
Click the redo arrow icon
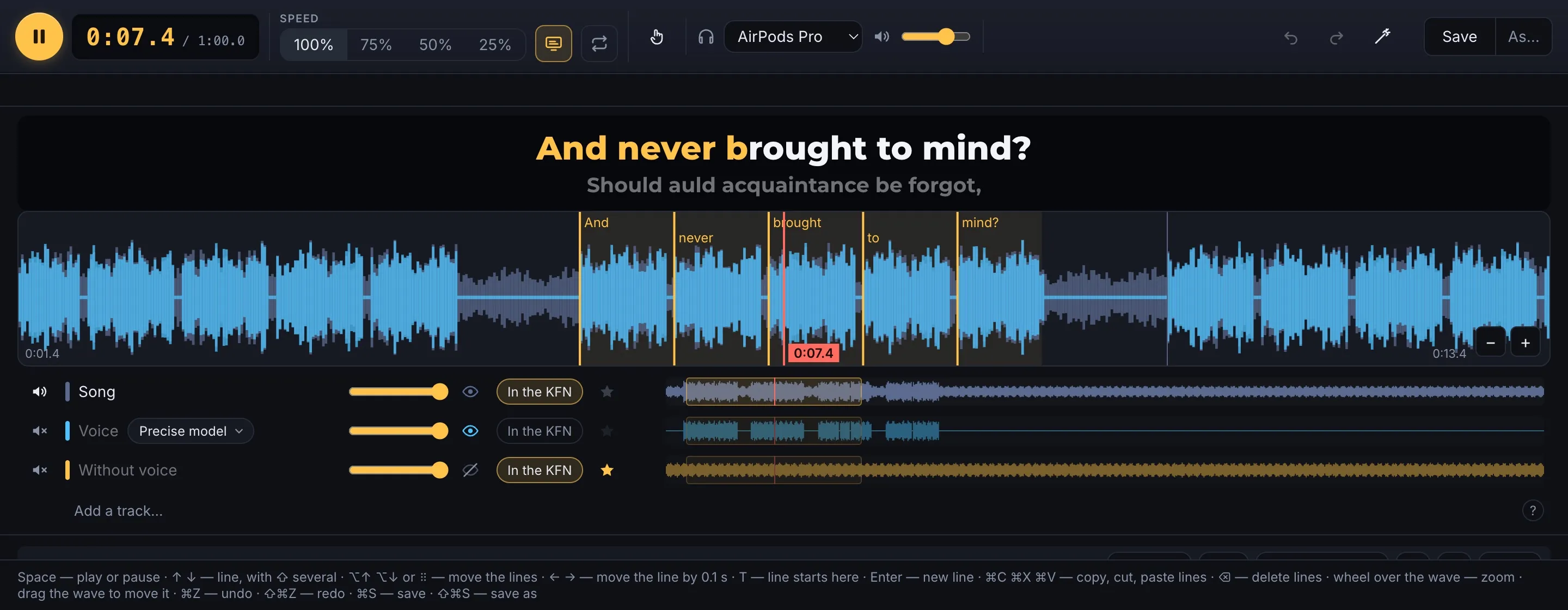pyautogui.click(x=1336, y=38)
